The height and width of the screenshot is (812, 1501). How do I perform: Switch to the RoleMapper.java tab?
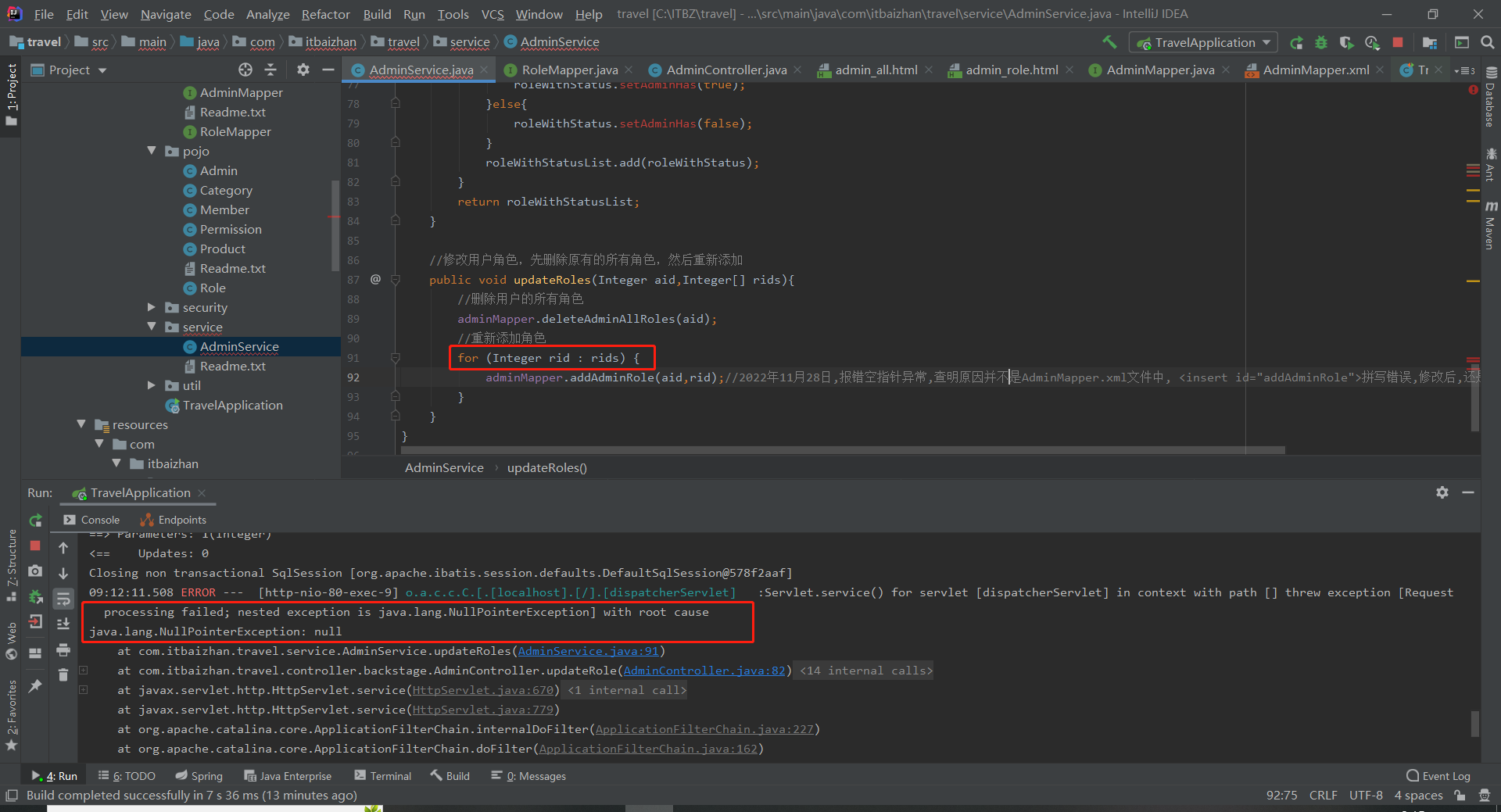pyautogui.click(x=569, y=70)
